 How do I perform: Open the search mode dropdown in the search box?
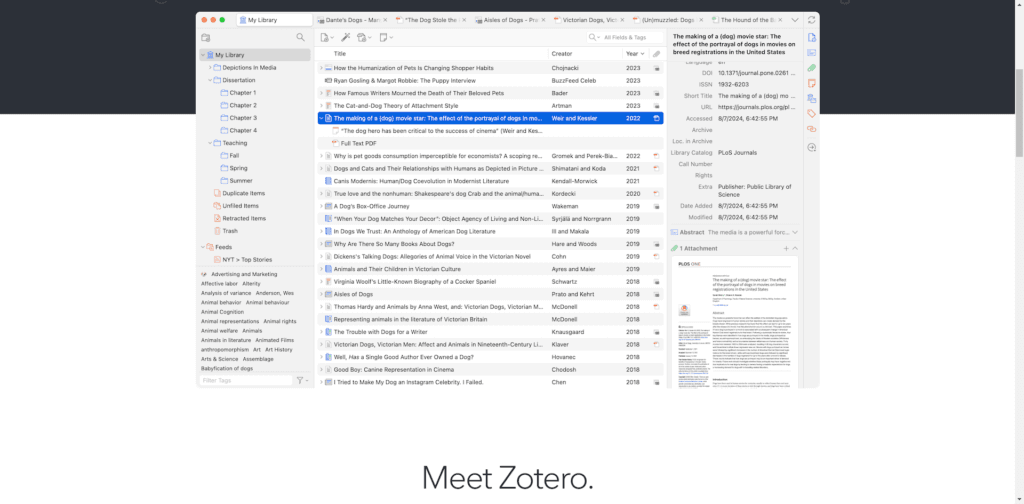pos(594,38)
